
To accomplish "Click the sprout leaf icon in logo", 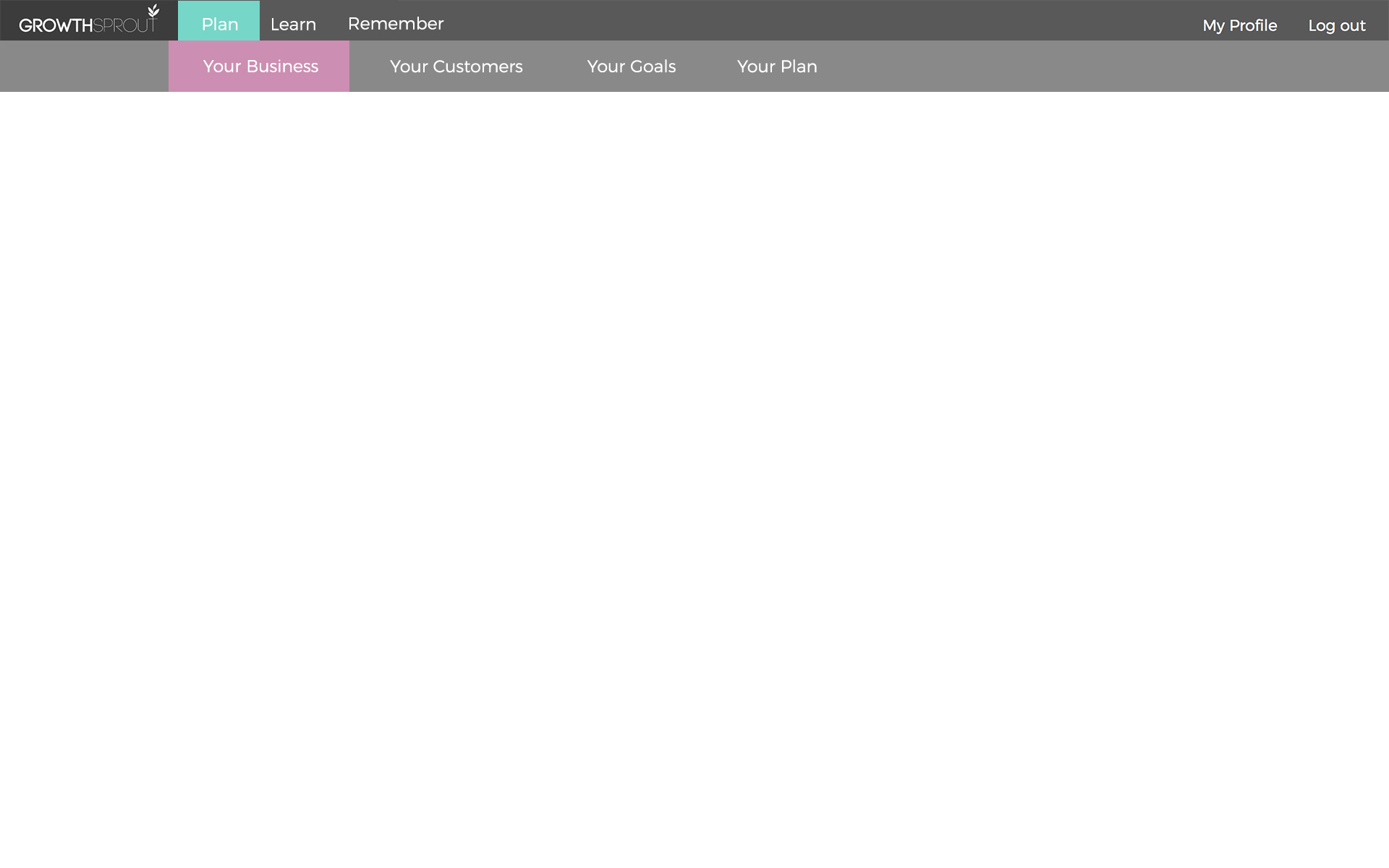I will click(x=153, y=10).
